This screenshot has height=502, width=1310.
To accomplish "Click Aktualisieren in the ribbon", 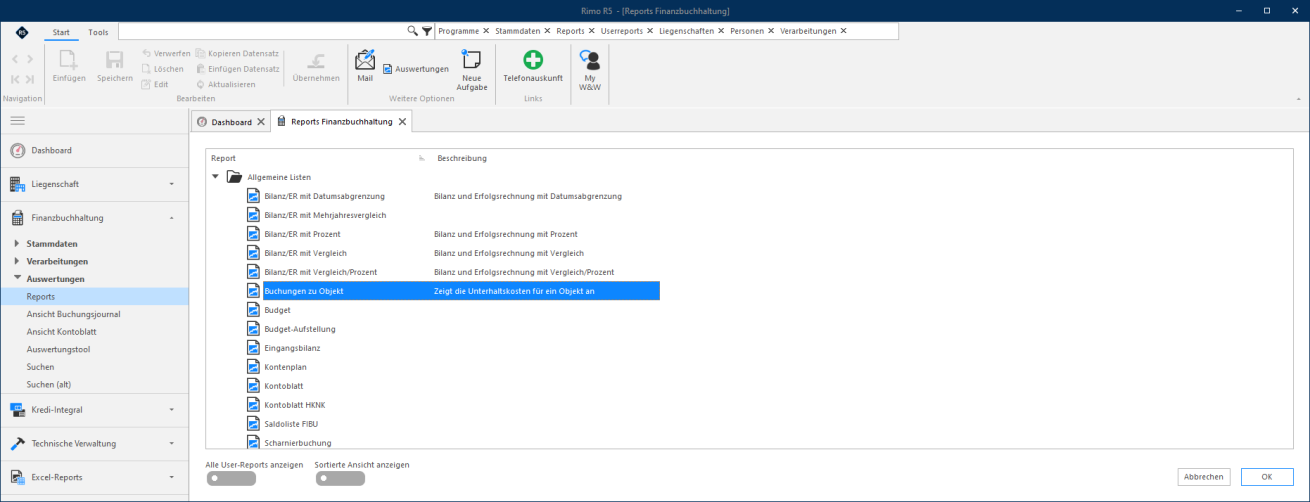I will [225, 84].
